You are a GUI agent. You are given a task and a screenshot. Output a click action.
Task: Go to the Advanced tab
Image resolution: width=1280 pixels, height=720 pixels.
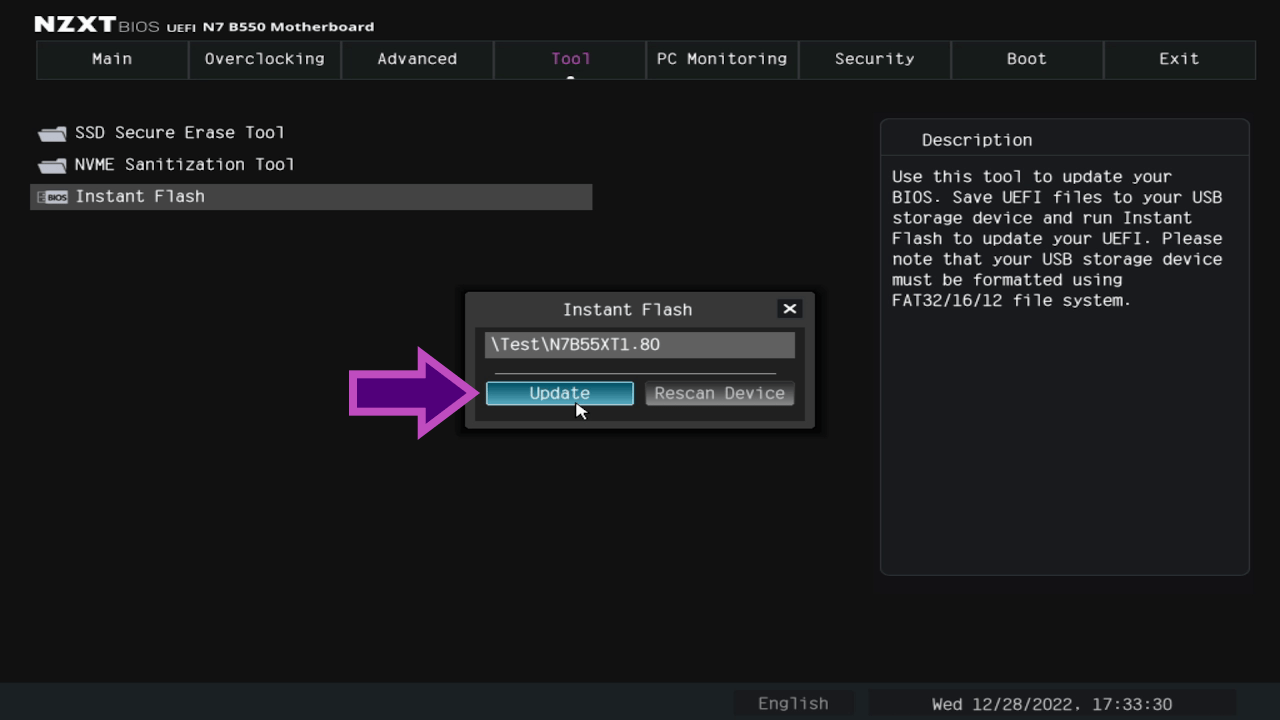417,59
